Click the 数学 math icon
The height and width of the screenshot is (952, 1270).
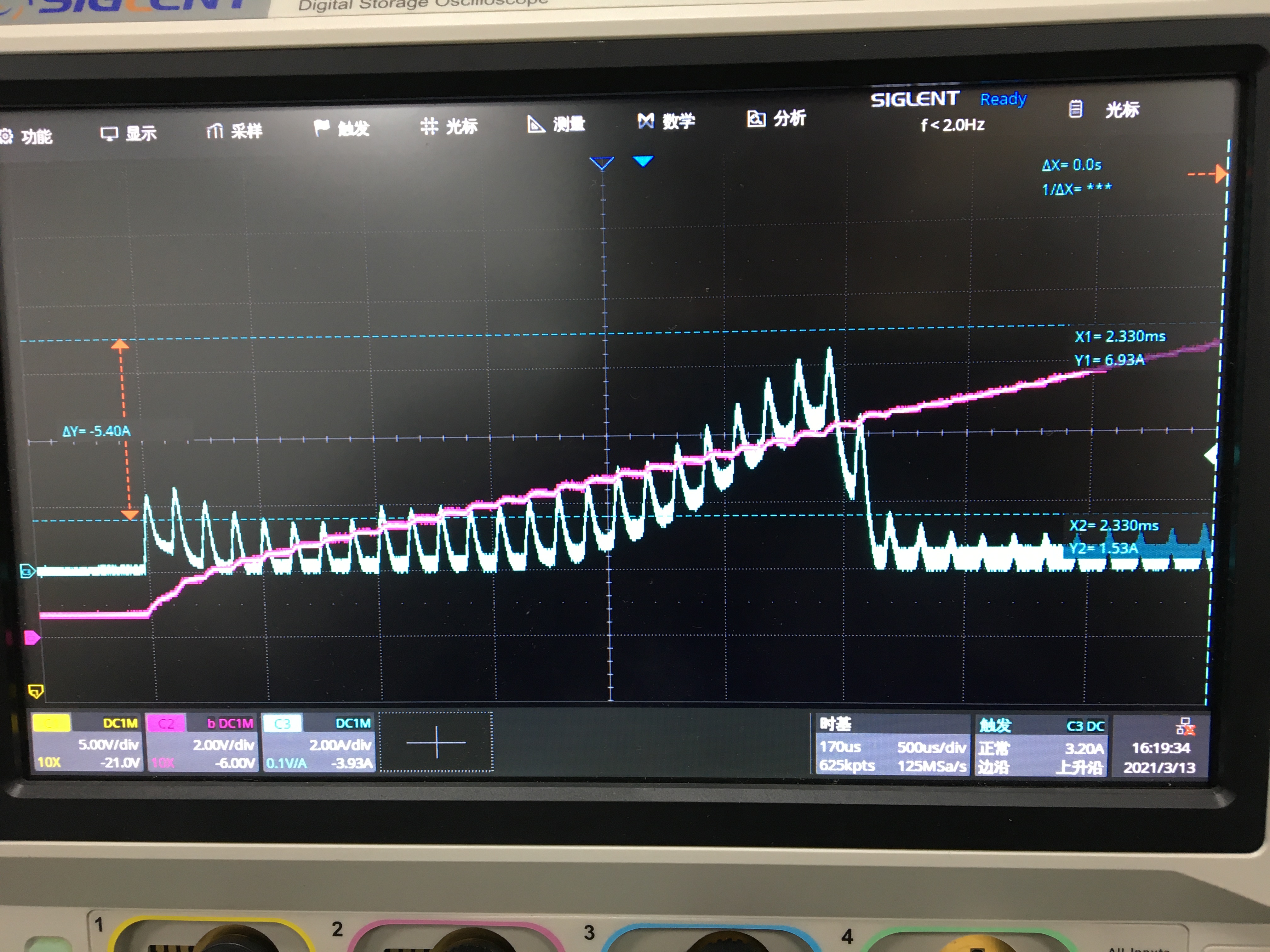(x=646, y=121)
